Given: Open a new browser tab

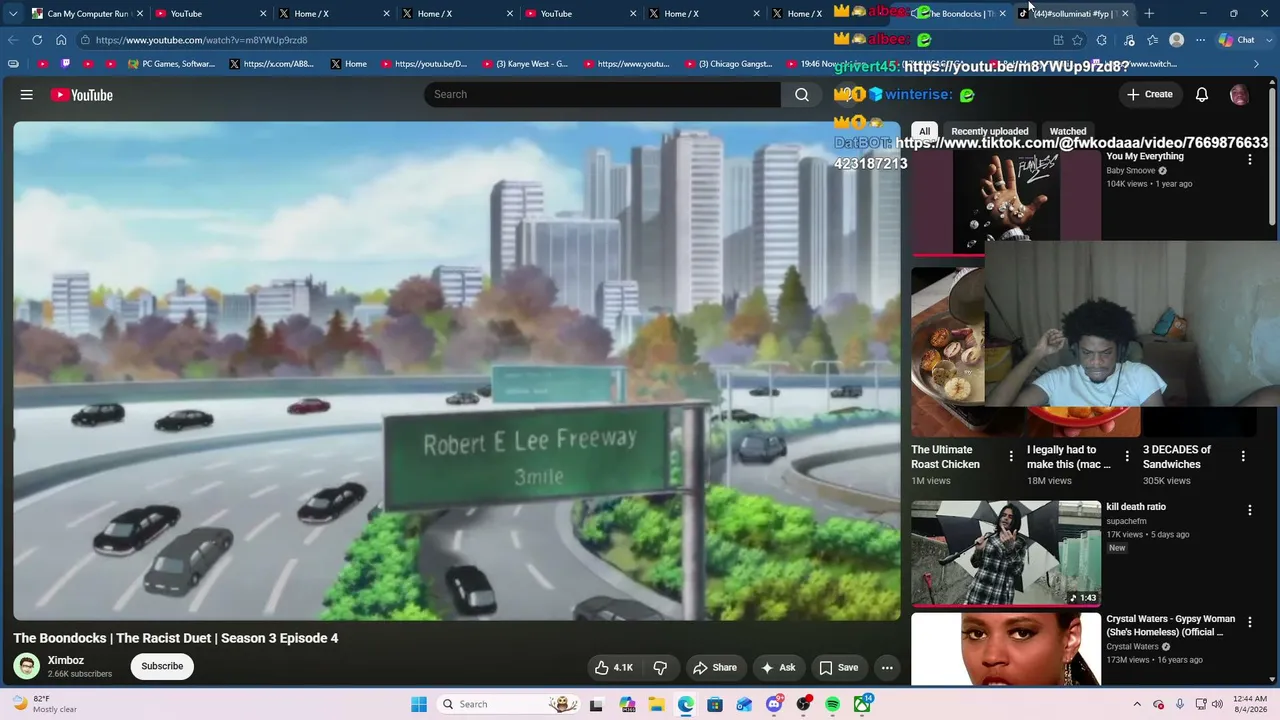Looking at the screenshot, I should pyautogui.click(x=1149, y=14).
